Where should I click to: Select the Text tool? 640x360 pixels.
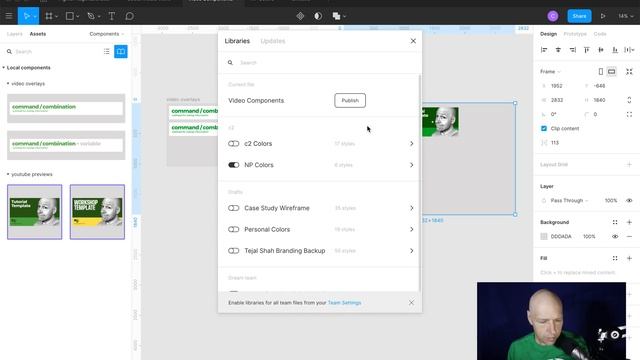pos(111,16)
